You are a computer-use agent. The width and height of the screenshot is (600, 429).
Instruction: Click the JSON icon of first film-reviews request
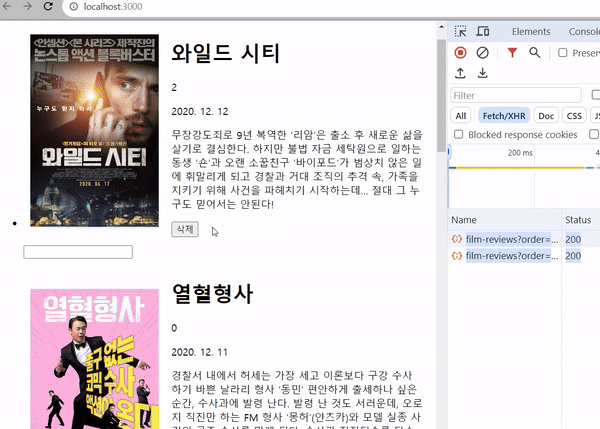click(457, 239)
